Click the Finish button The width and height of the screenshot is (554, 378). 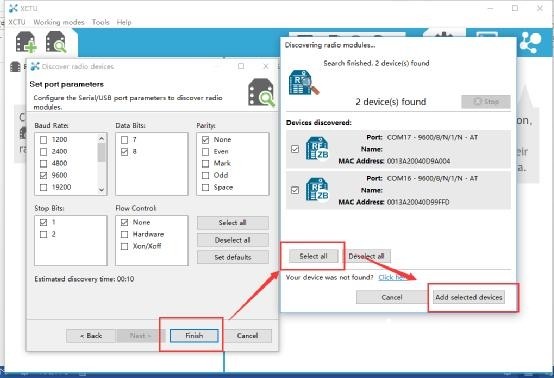194,336
